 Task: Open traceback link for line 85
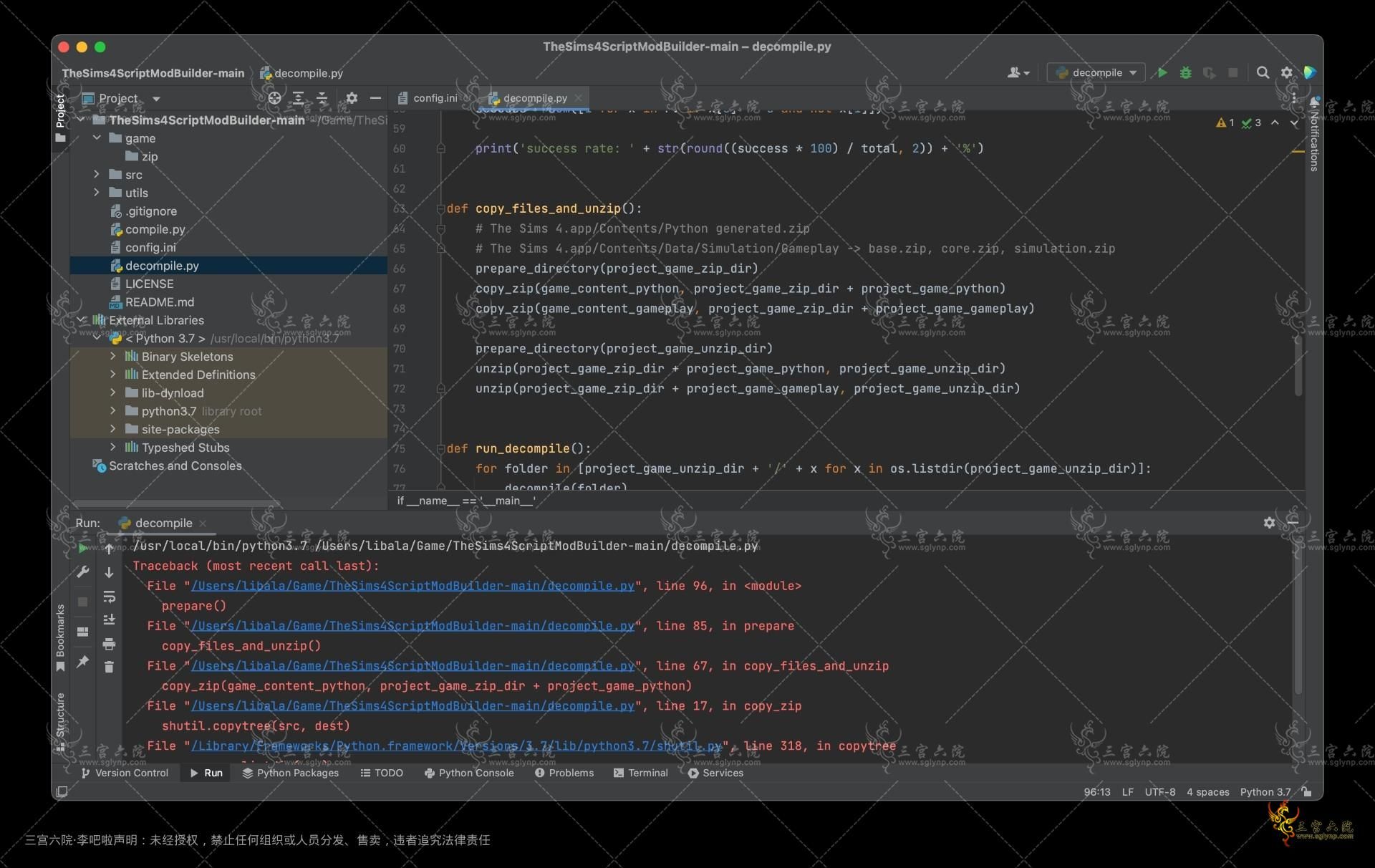(412, 626)
